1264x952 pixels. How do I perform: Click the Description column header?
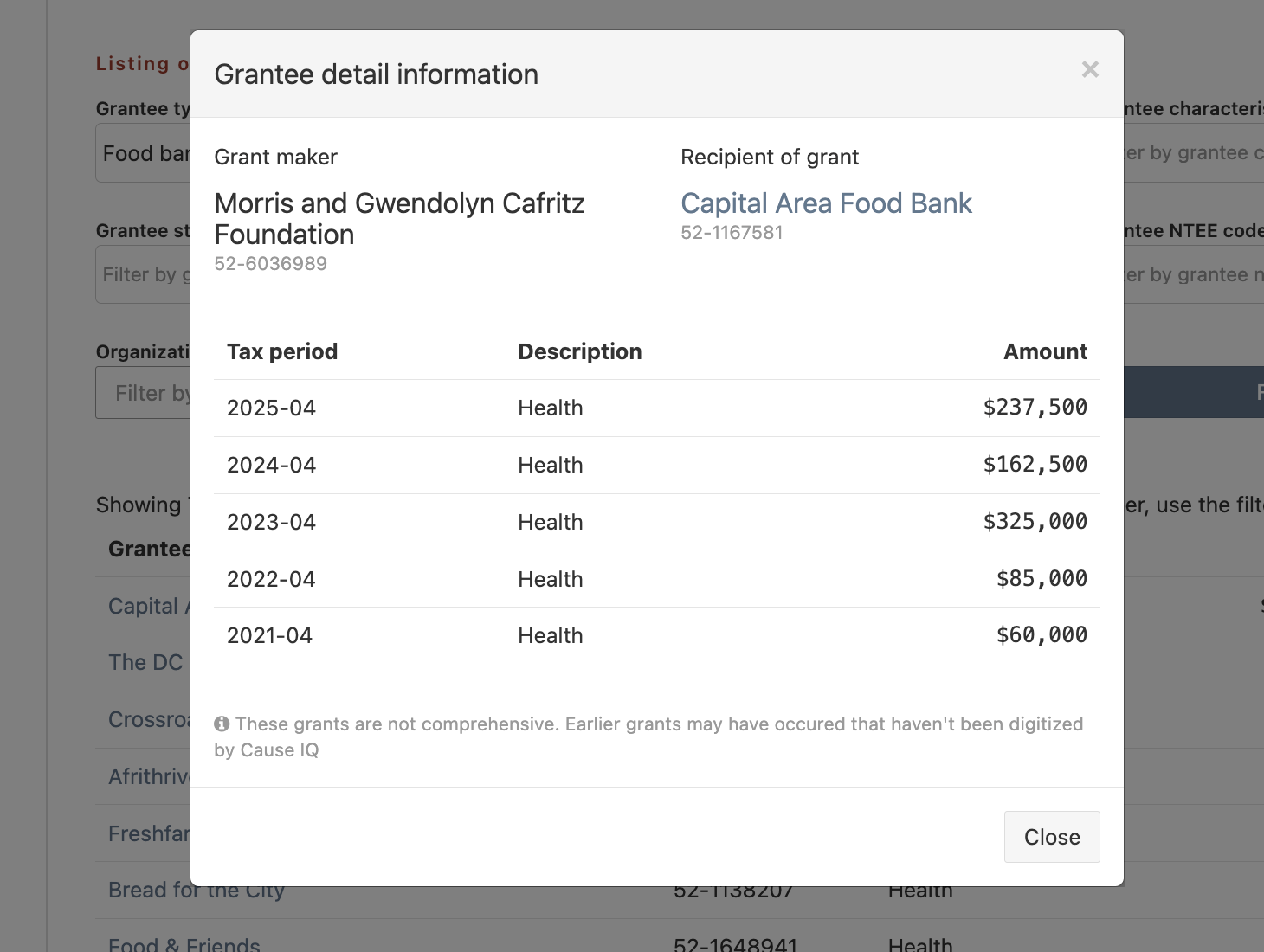(x=580, y=351)
